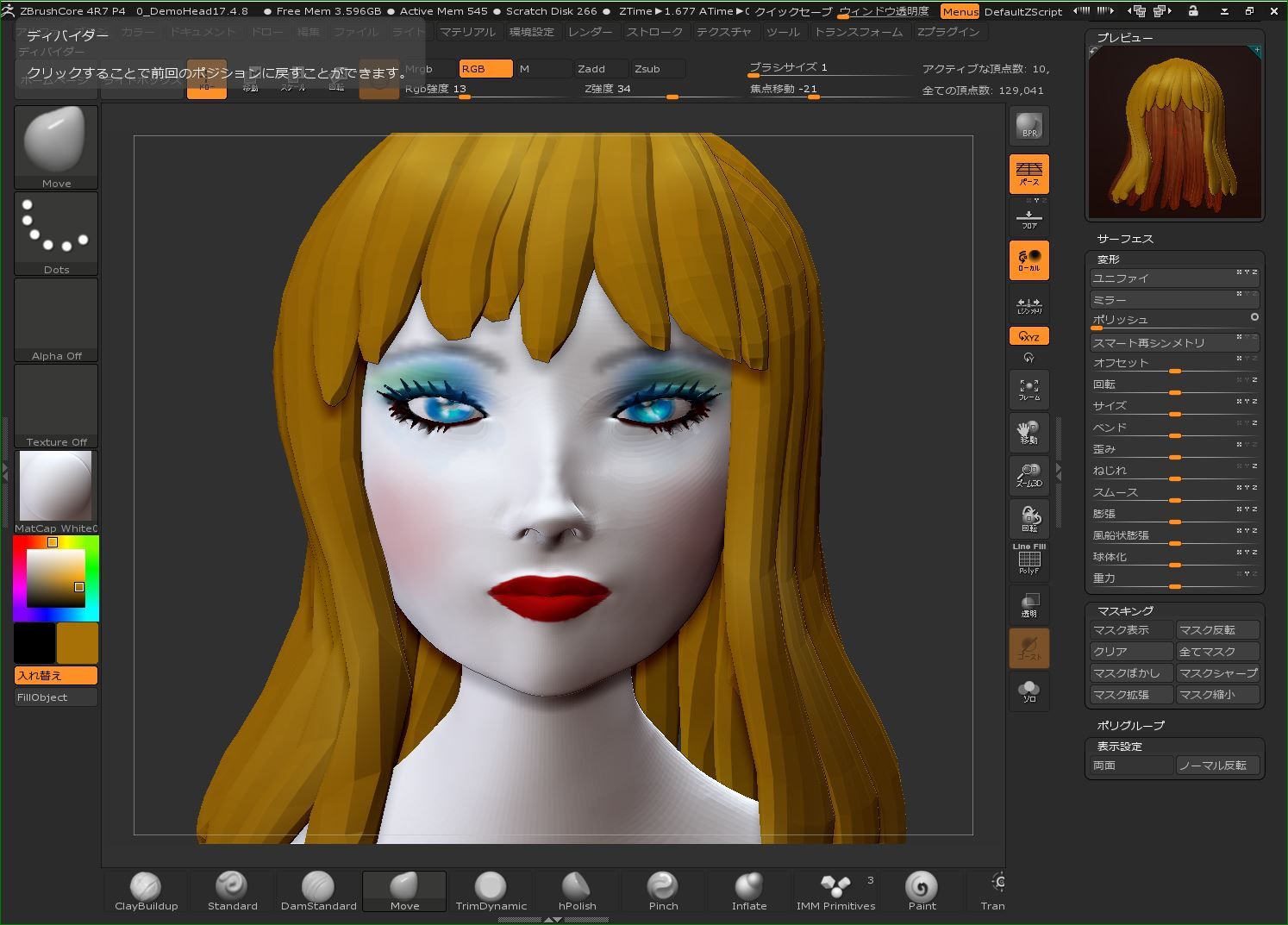This screenshot has width=1288, height=925.
Task: Click the BPR render icon
Action: [1029, 127]
